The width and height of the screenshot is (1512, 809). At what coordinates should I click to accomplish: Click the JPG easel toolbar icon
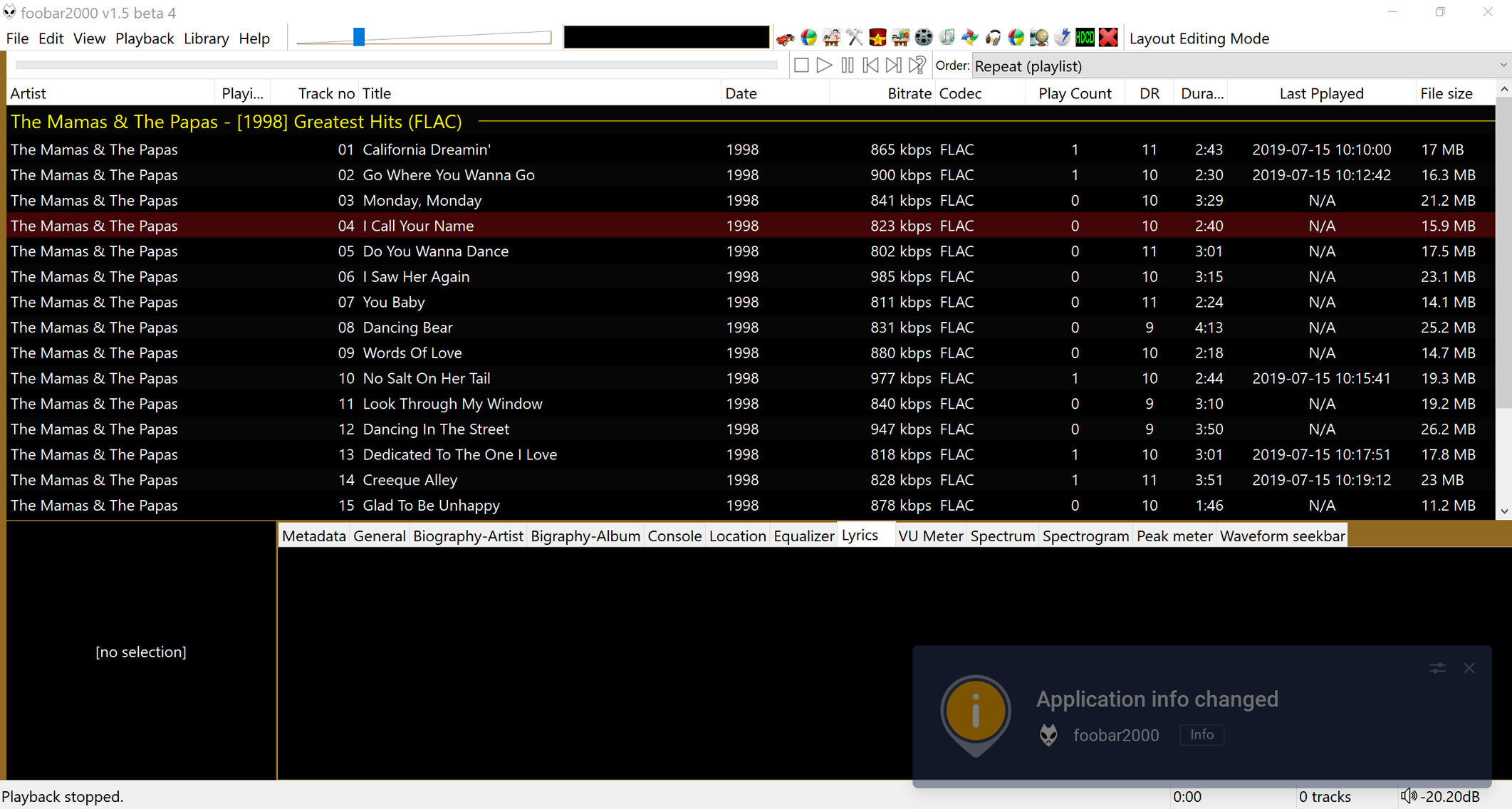(x=832, y=38)
